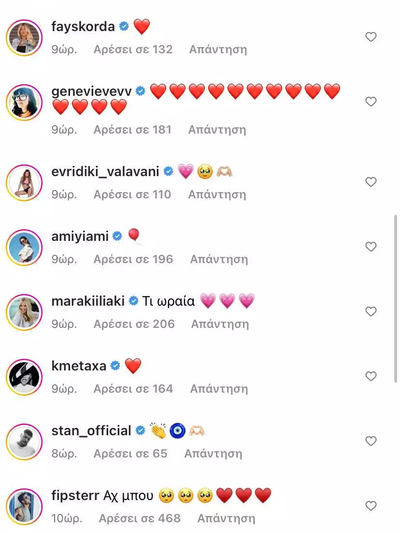Tap the heart on fipsterr's comment
The image size is (400, 533).
pos(371,506)
